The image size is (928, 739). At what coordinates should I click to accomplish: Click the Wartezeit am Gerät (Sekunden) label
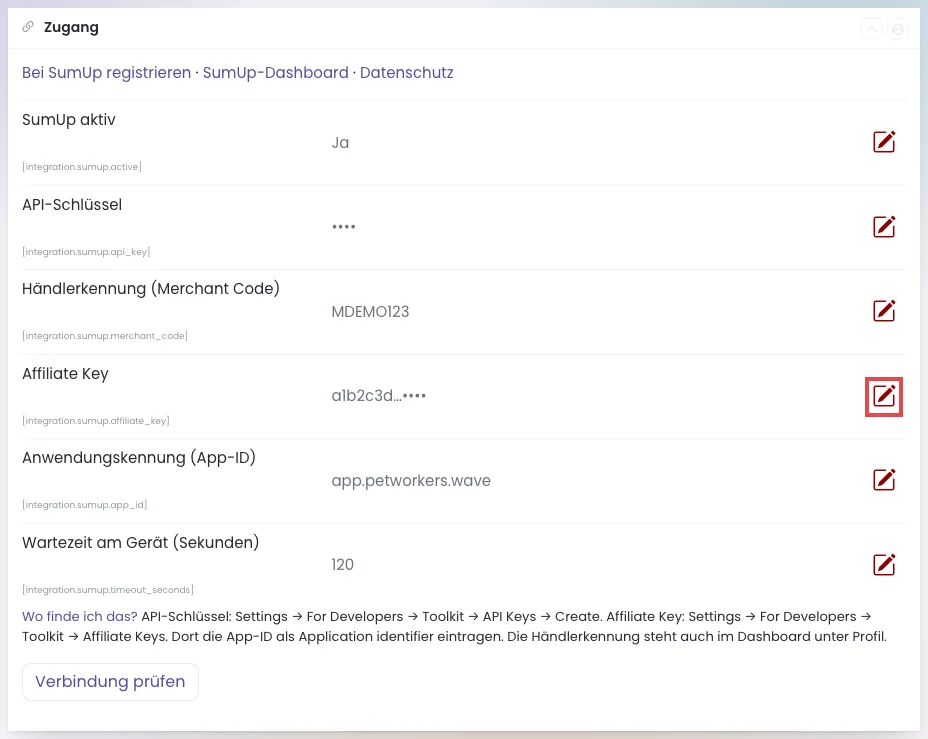[141, 543]
